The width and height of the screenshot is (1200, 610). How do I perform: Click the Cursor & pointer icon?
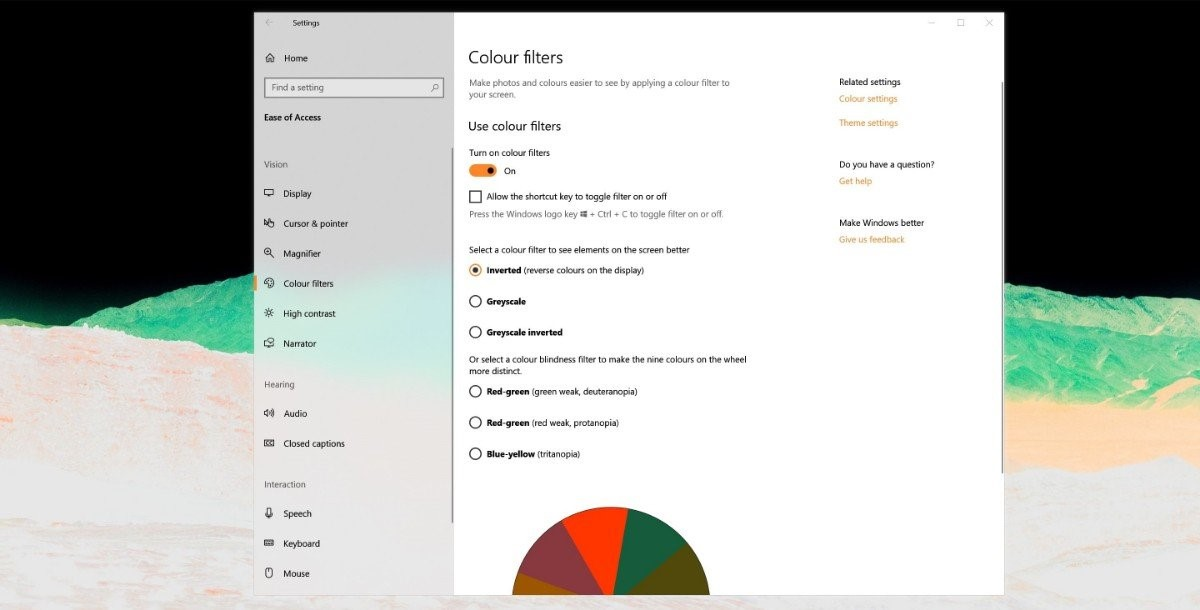pos(270,223)
